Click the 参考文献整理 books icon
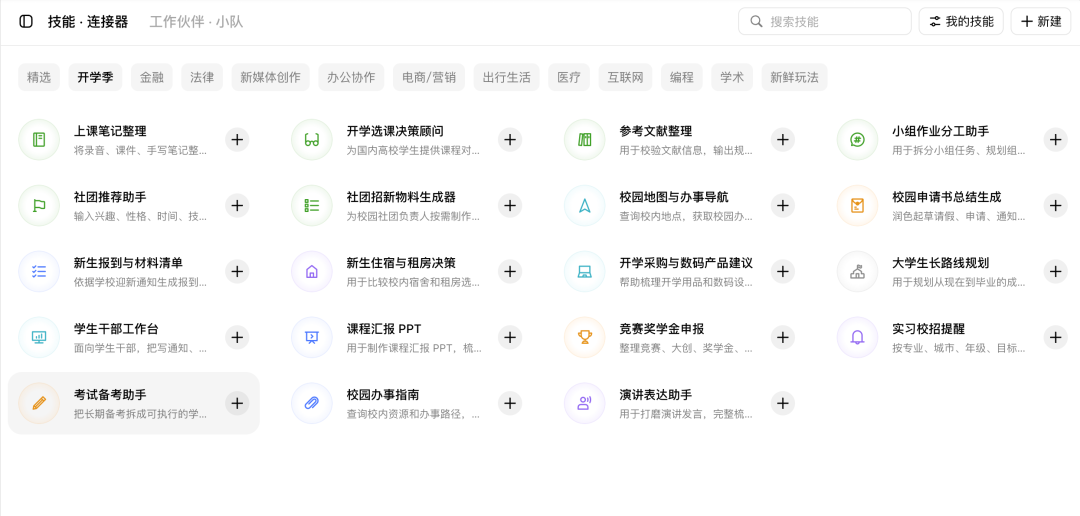 point(585,140)
